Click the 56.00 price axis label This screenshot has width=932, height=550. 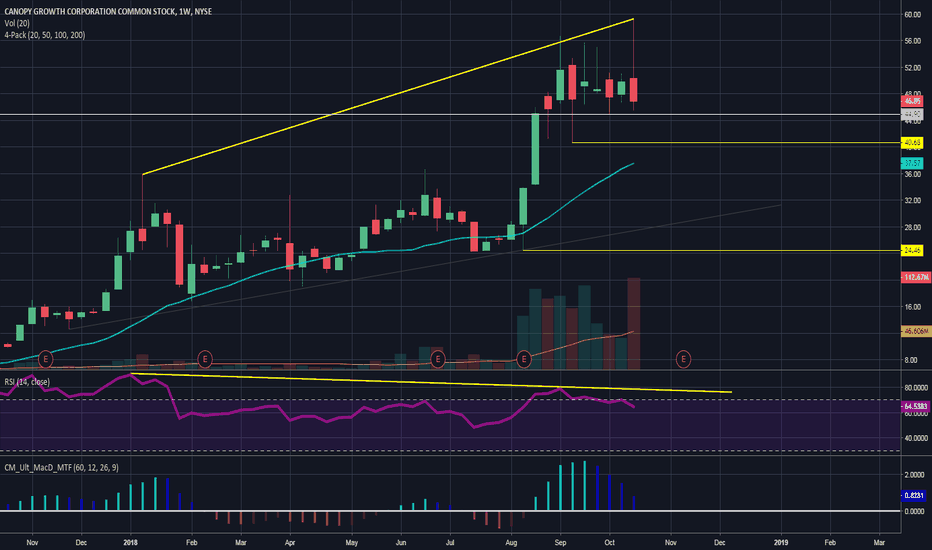tap(912, 41)
